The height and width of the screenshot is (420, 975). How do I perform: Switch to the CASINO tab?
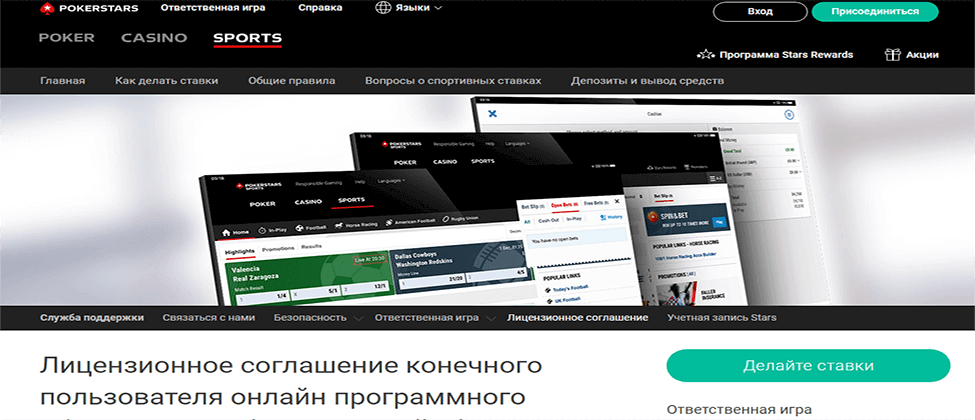click(x=154, y=38)
